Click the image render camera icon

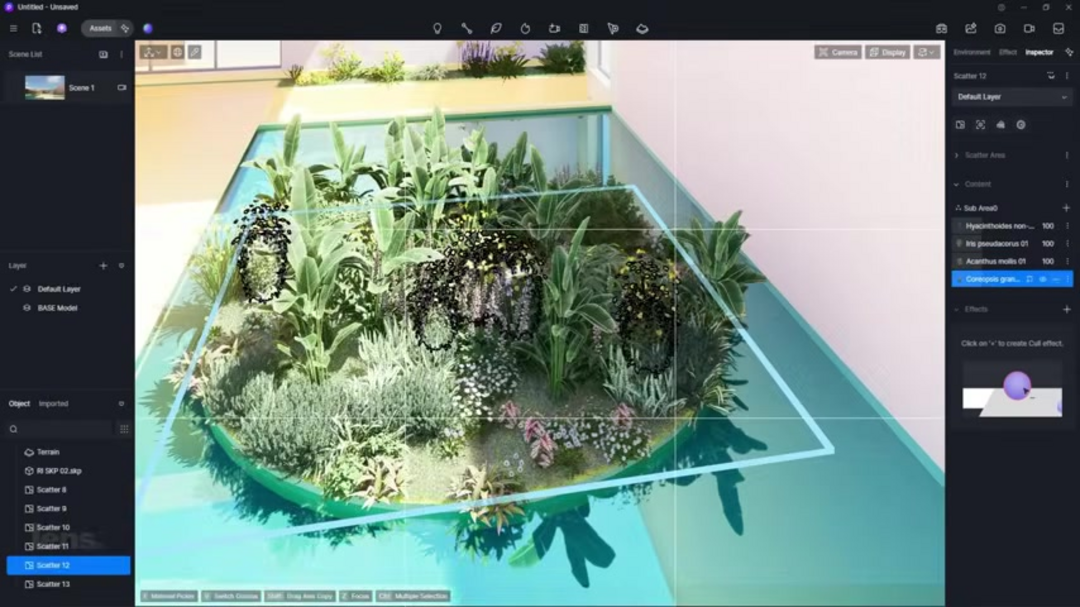coord(999,28)
